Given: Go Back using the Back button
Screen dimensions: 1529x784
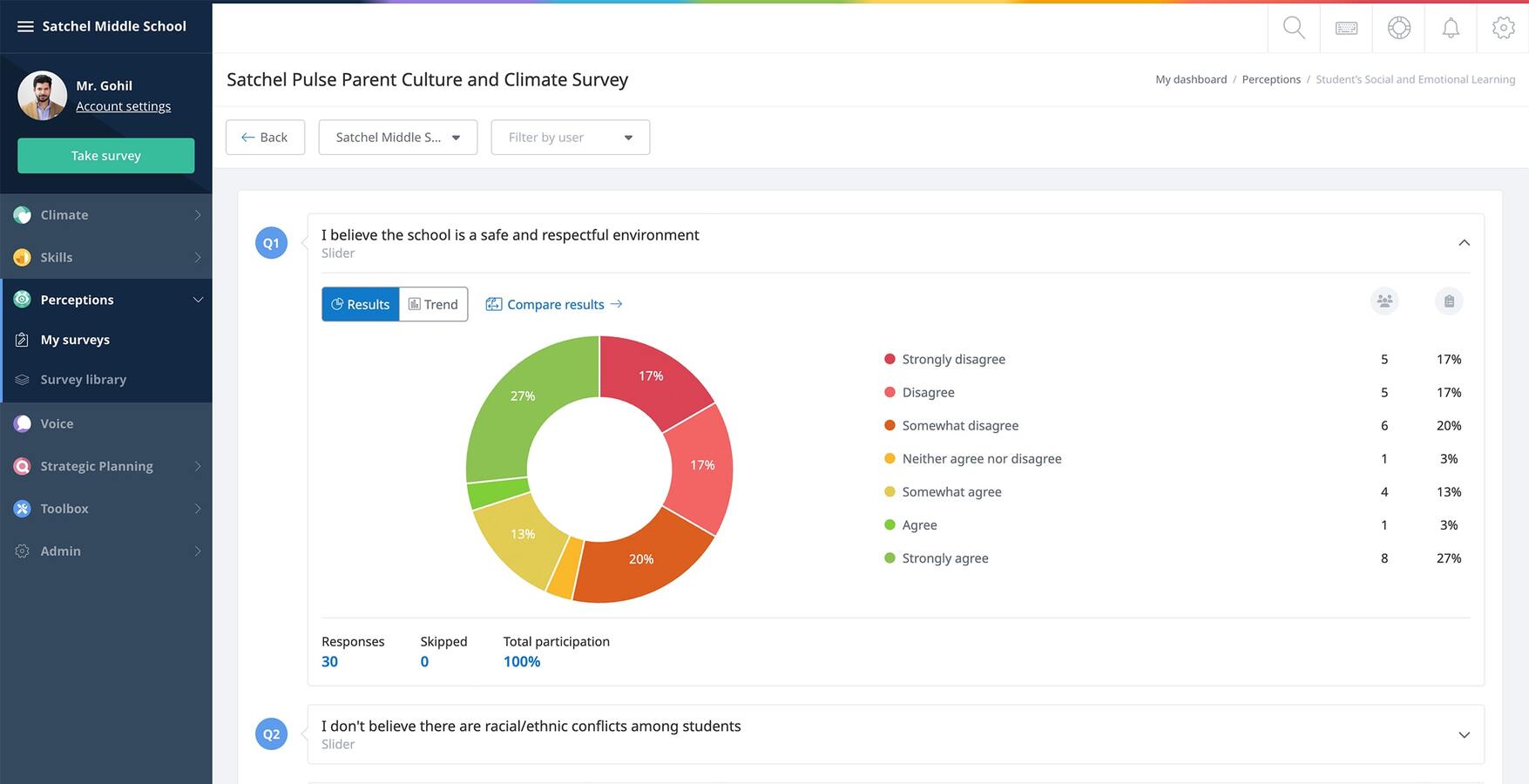Looking at the screenshot, I should [x=266, y=138].
